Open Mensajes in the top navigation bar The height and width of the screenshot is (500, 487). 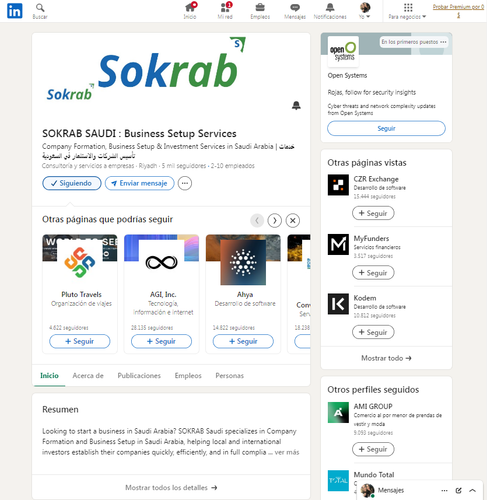click(x=295, y=11)
